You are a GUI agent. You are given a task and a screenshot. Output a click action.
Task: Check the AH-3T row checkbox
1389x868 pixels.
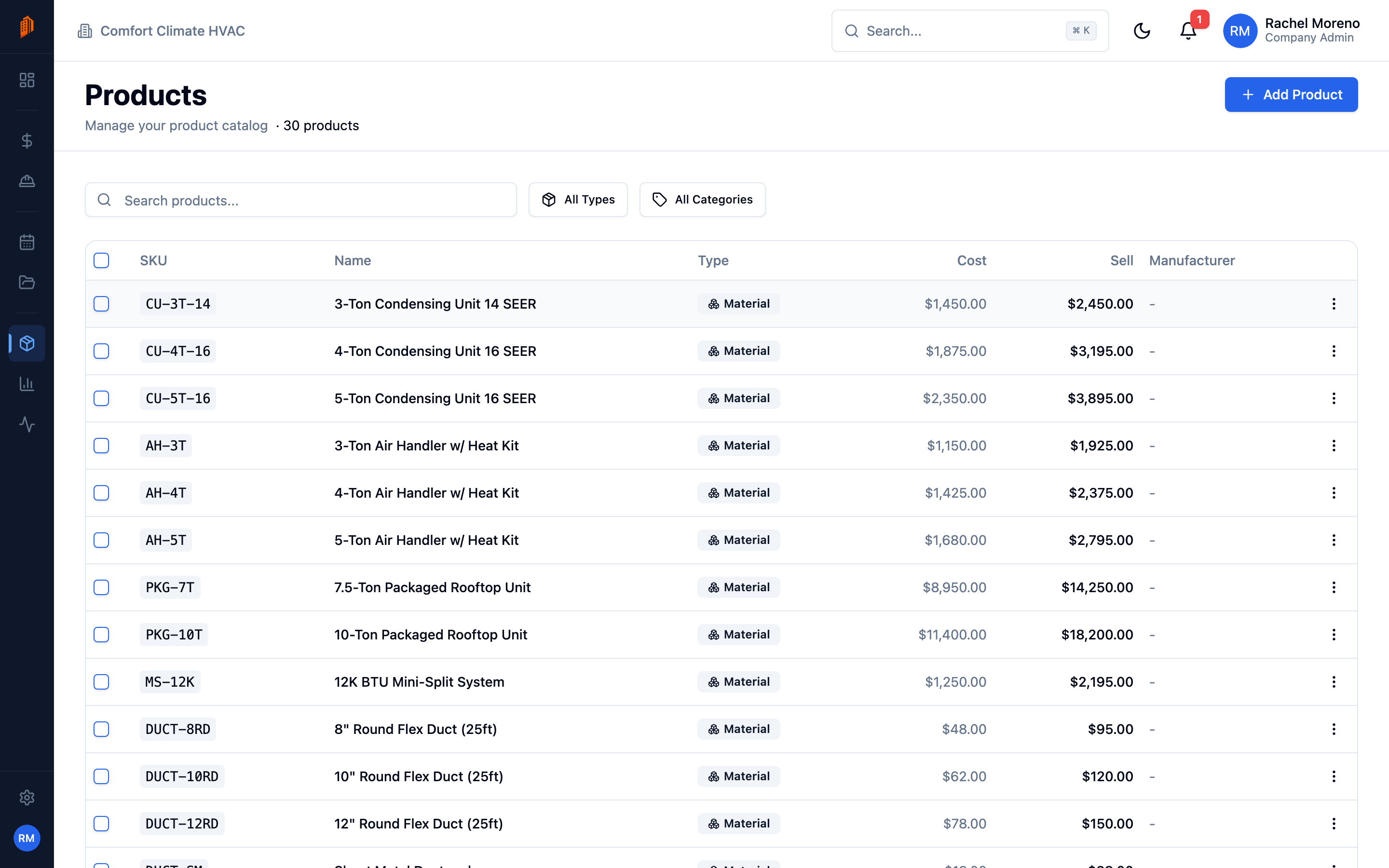tap(102, 446)
